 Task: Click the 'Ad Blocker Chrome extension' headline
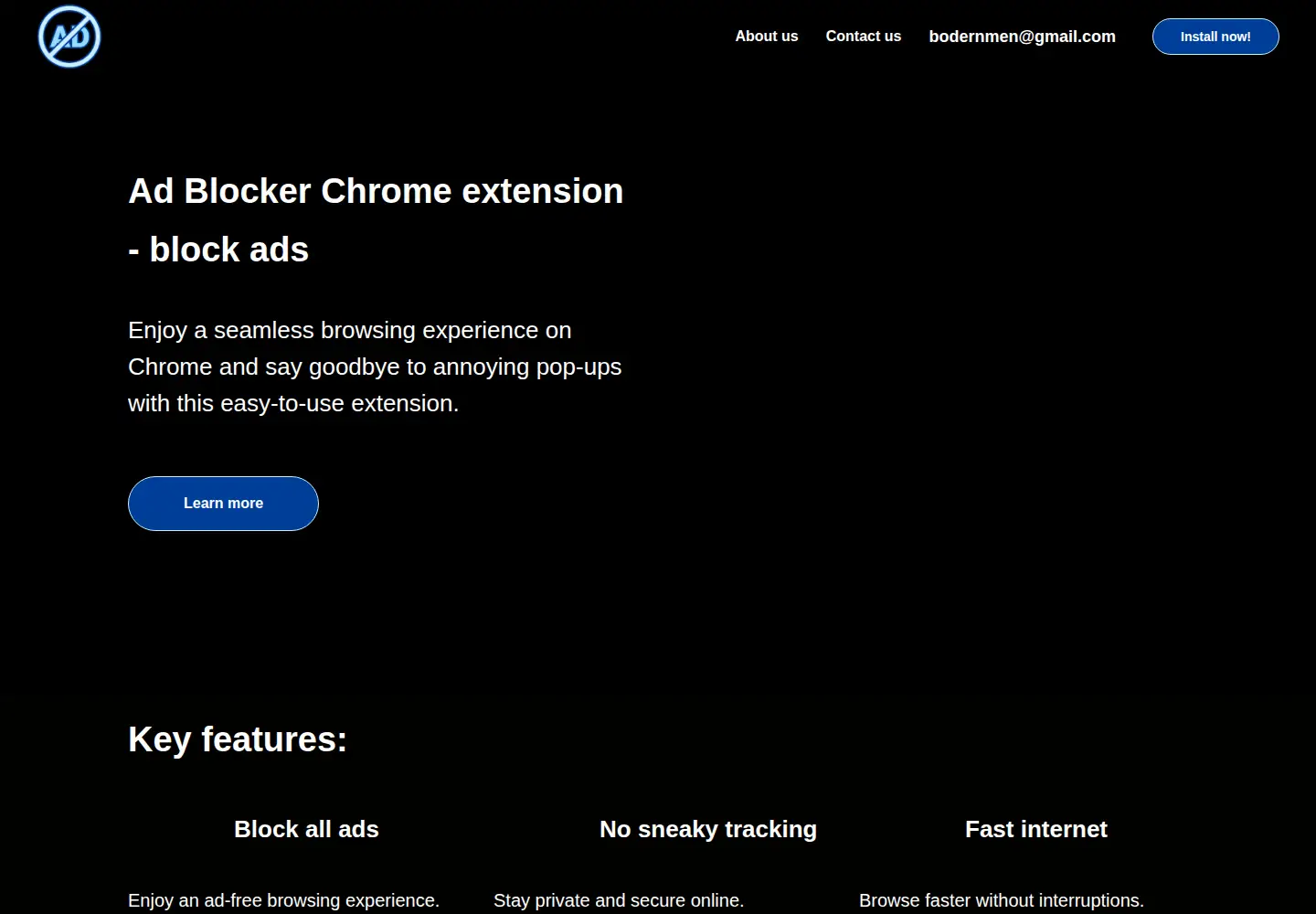(376, 220)
